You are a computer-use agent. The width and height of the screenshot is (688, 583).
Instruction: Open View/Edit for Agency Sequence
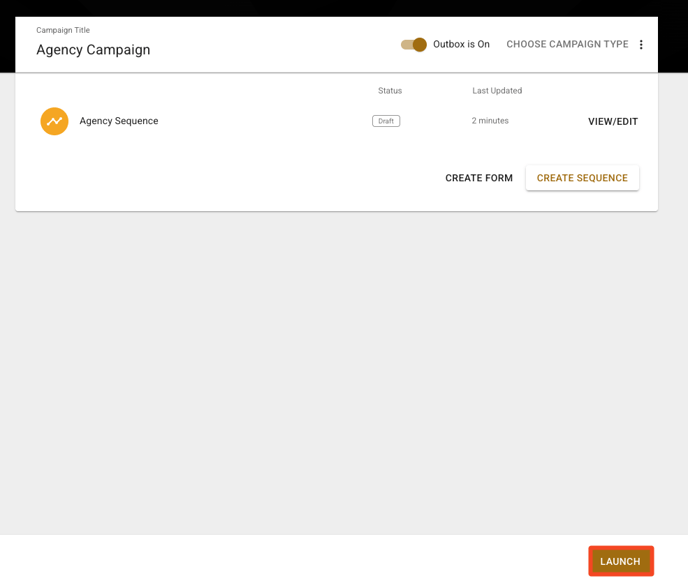612,122
